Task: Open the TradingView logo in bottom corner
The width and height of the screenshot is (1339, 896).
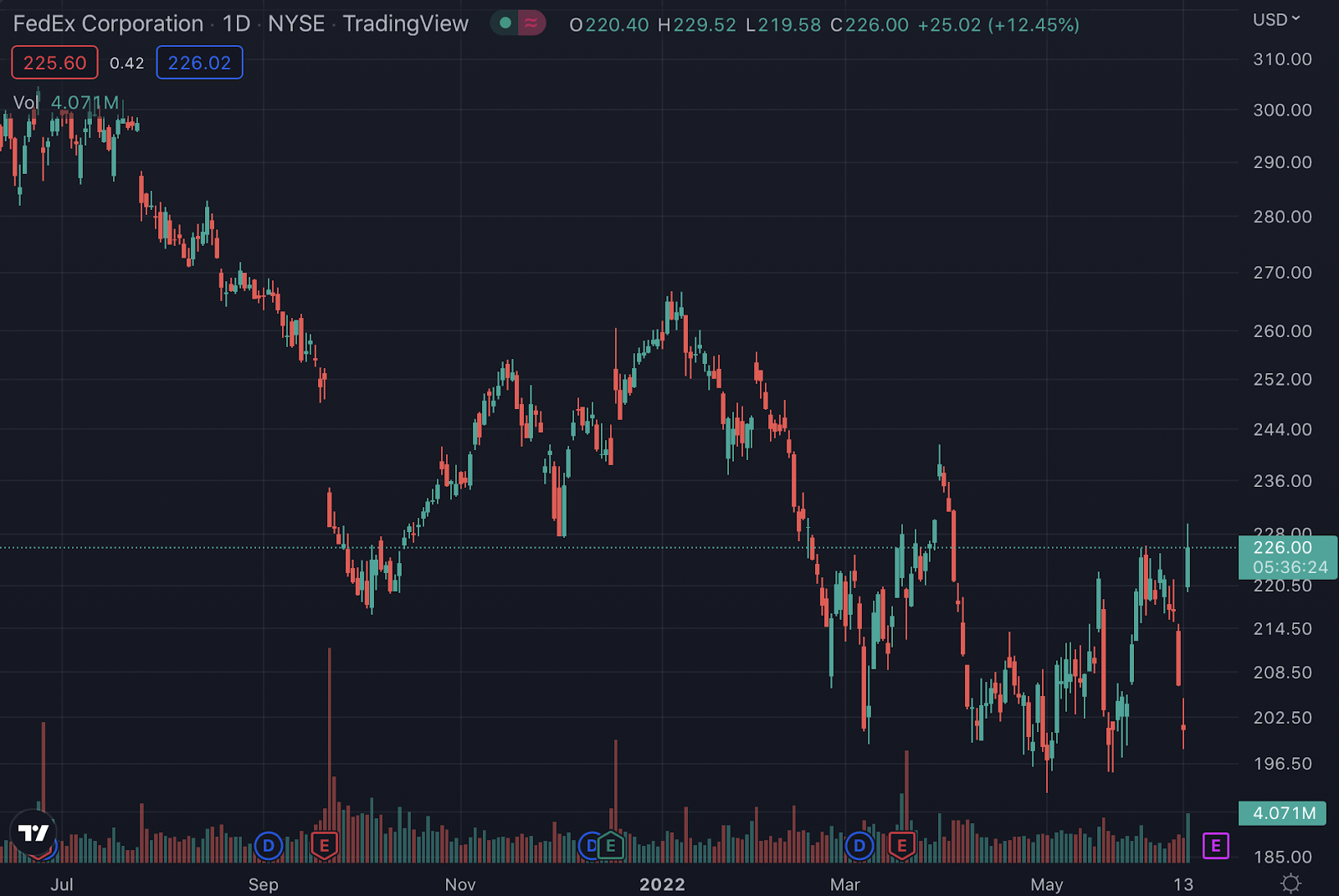Action: 33,832
